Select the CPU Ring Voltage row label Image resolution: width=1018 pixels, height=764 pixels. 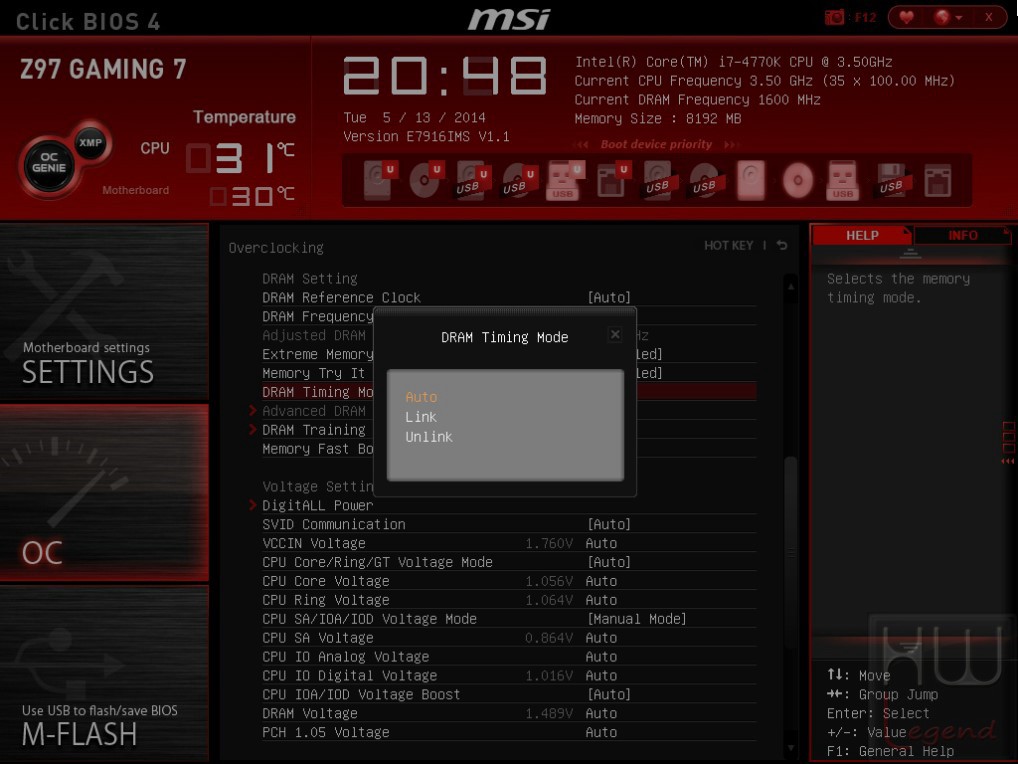[x=326, y=600]
